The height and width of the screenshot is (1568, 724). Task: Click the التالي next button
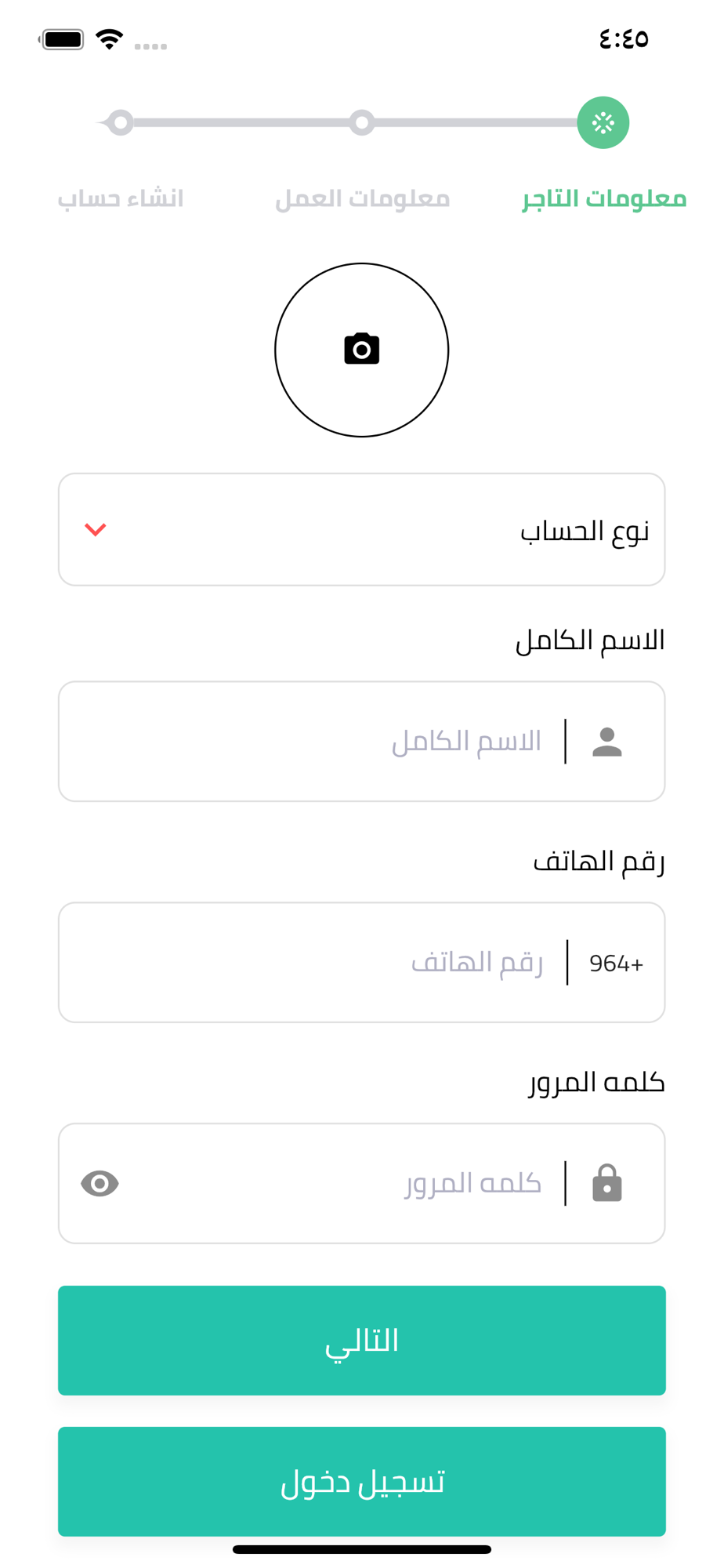(362, 1340)
